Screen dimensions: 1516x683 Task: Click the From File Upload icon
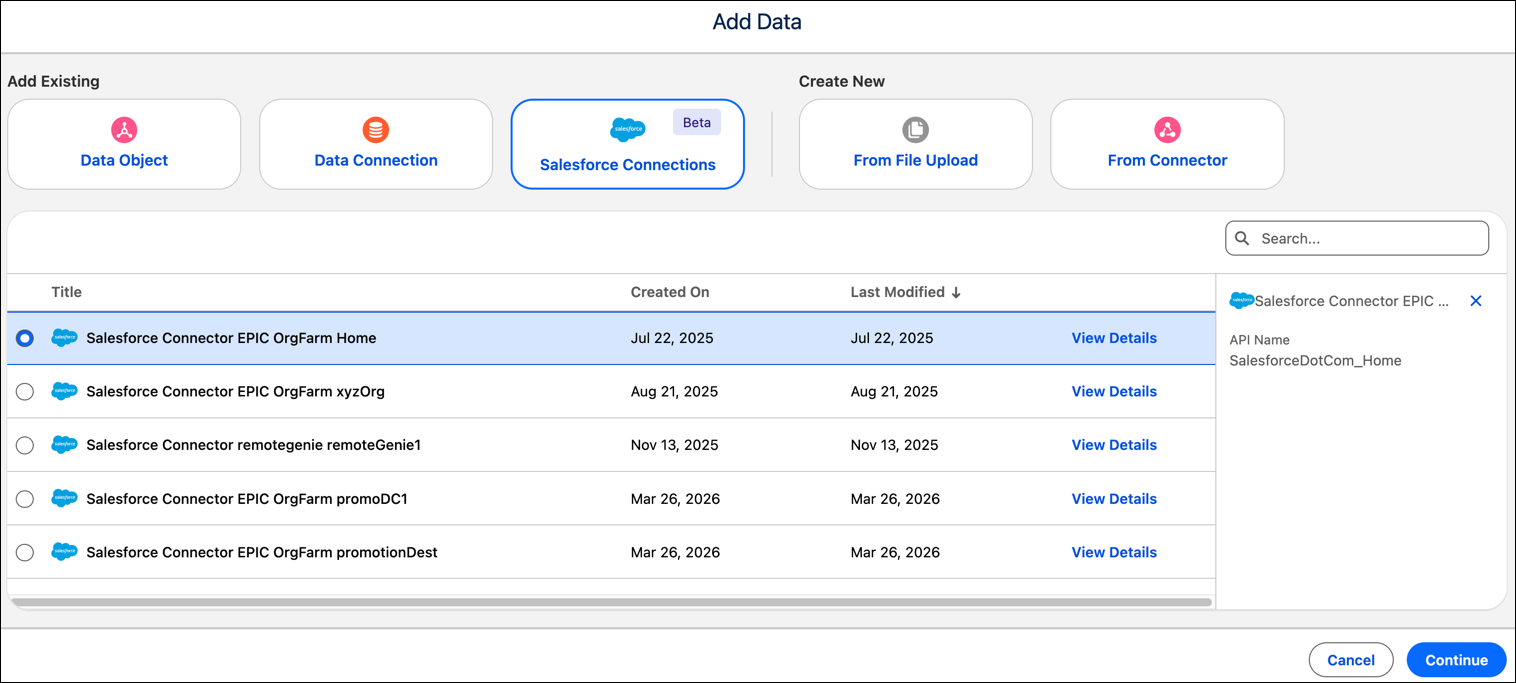tap(915, 130)
